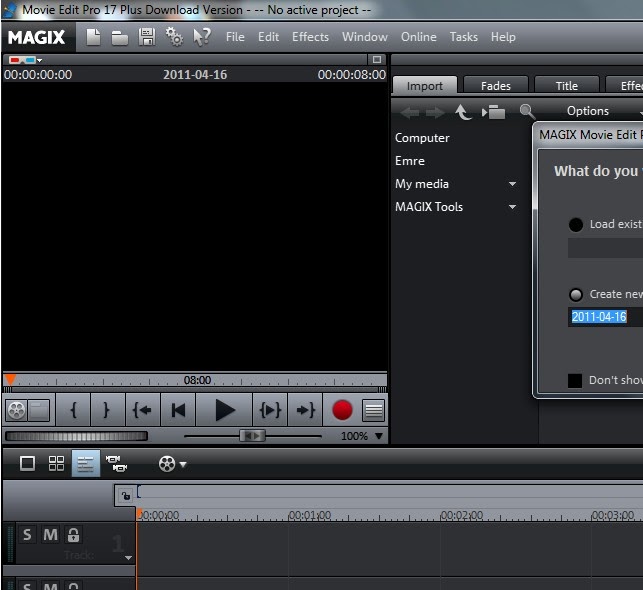Image resolution: width=643 pixels, height=590 pixels.
Task: Navigate forward in the media pool
Action: [436, 112]
